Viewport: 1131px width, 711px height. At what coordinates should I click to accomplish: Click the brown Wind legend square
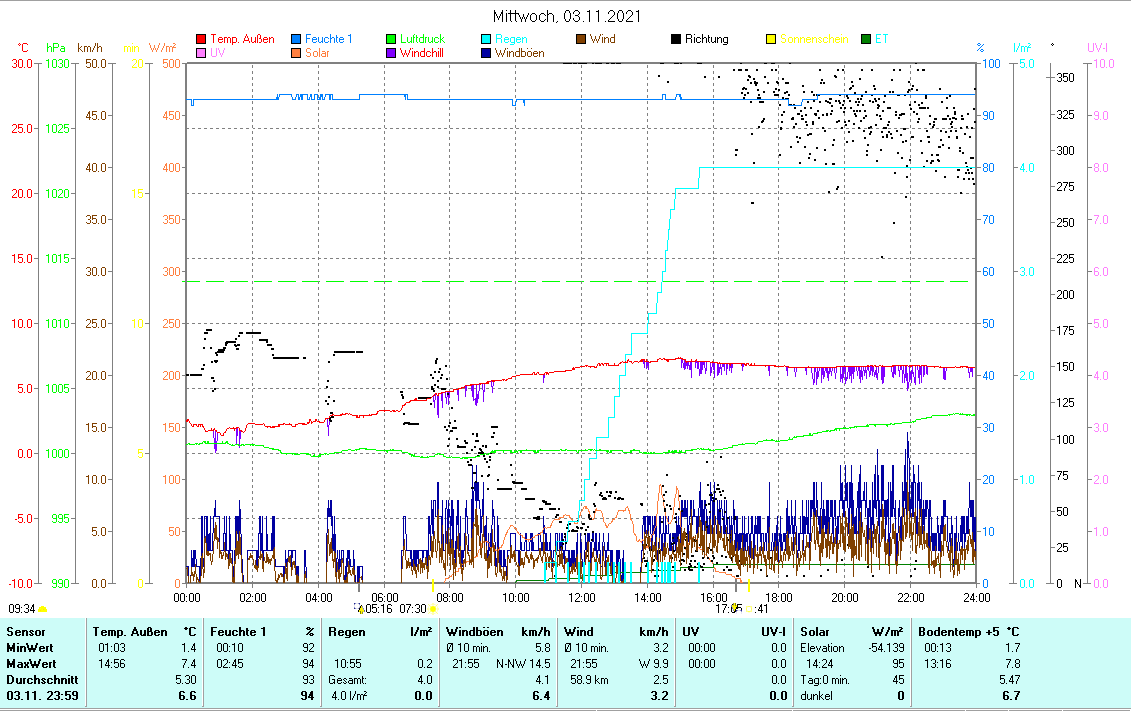582,40
